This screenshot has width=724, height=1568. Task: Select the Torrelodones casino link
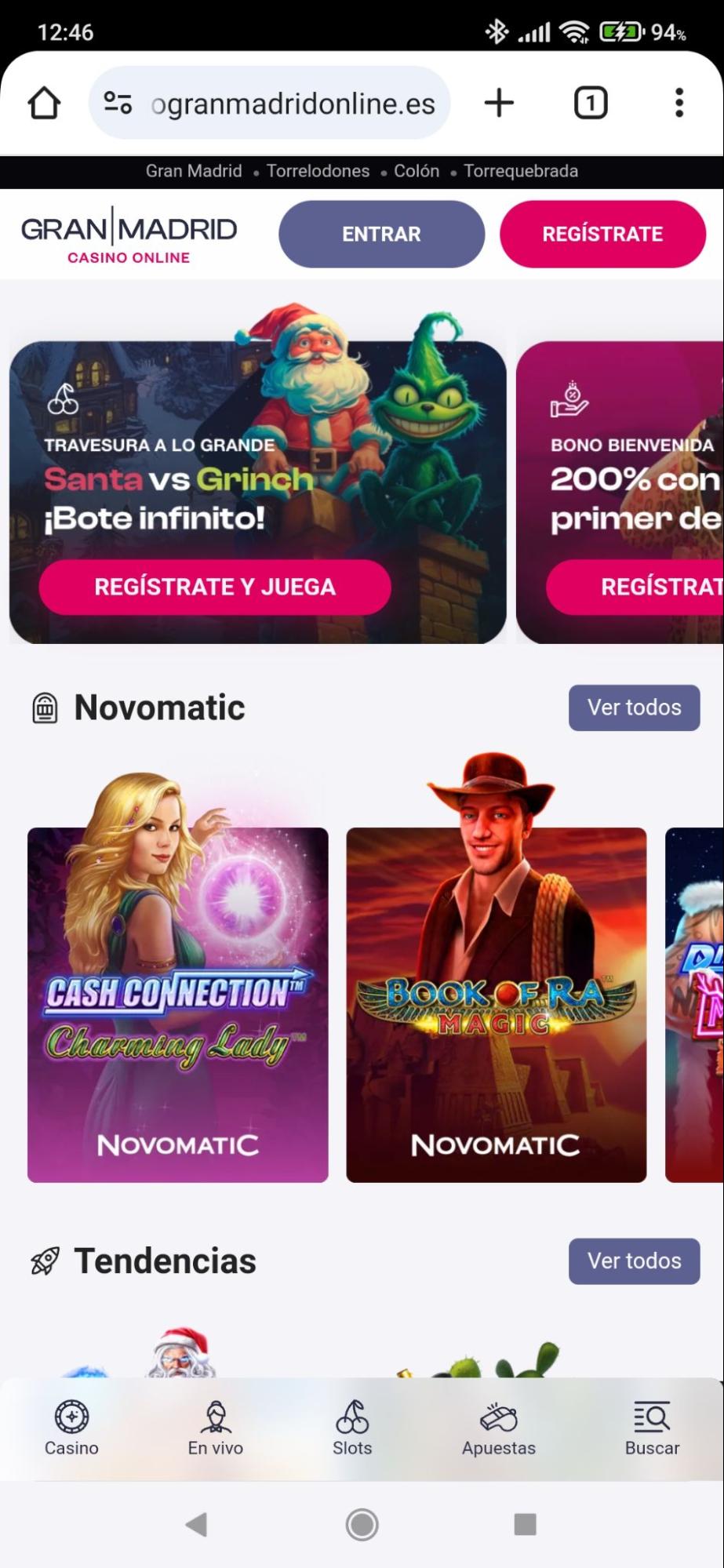click(318, 171)
